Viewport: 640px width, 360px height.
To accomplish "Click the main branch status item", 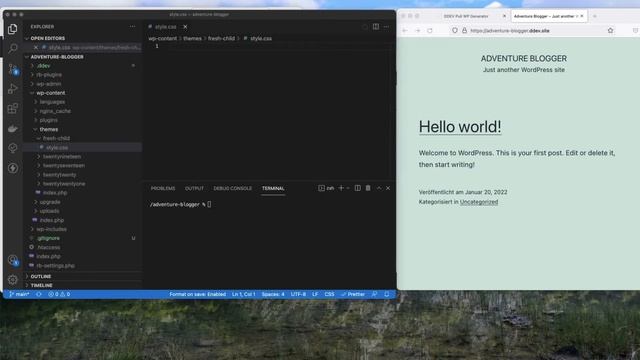I will click(x=19, y=294).
